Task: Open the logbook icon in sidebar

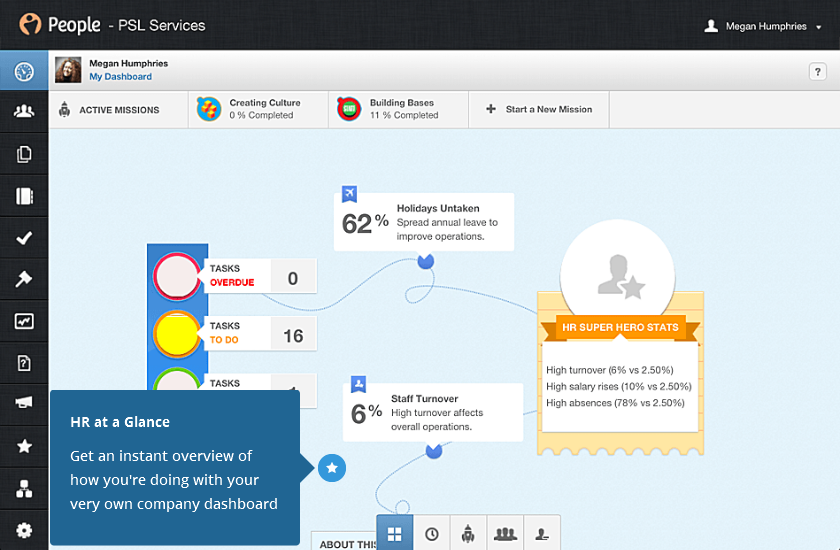Action: point(24,196)
